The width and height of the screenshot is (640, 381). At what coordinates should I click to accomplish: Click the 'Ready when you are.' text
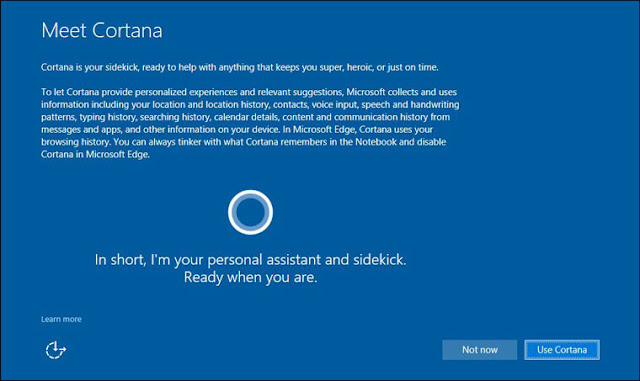pyautogui.click(x=250, y=278)
